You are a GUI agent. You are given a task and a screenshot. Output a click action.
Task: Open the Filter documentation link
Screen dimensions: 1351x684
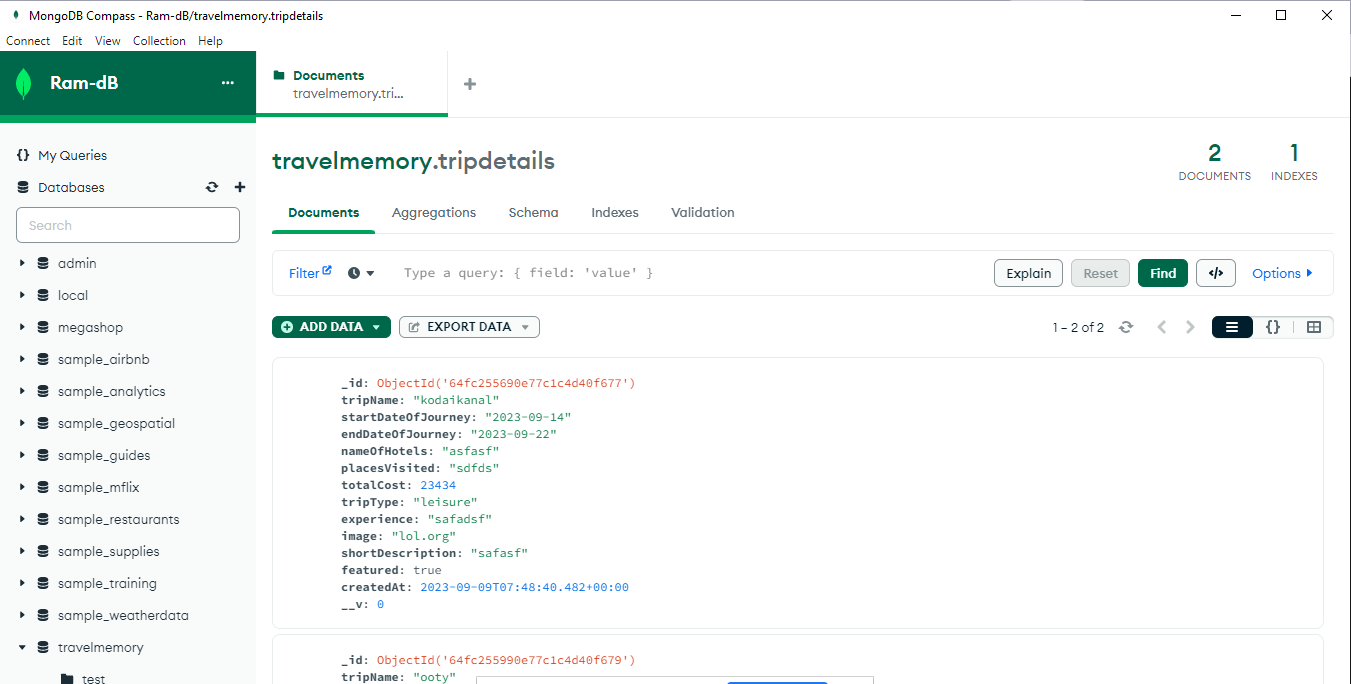pos(310,273)
